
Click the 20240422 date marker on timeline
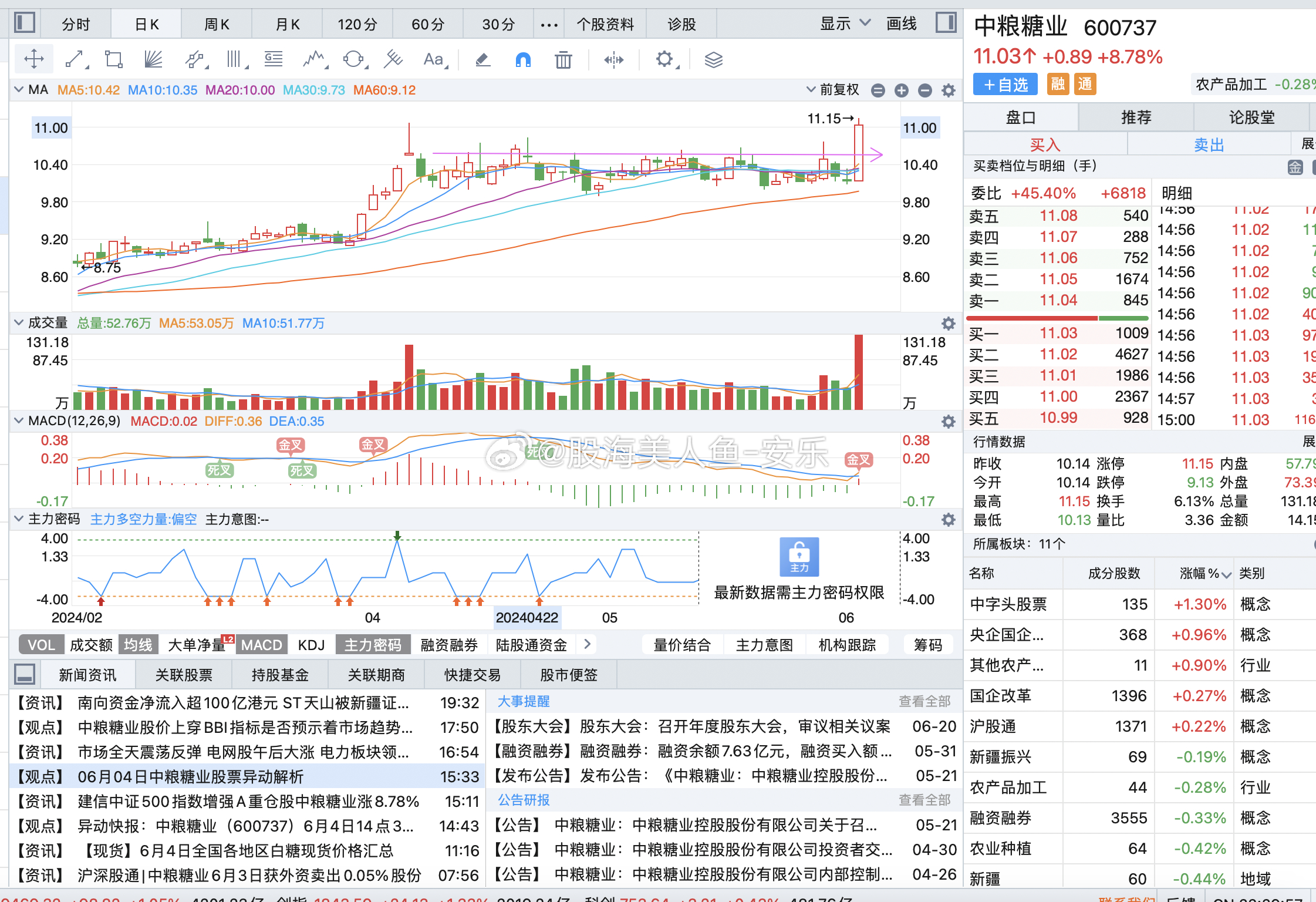[x=527, y=618]
